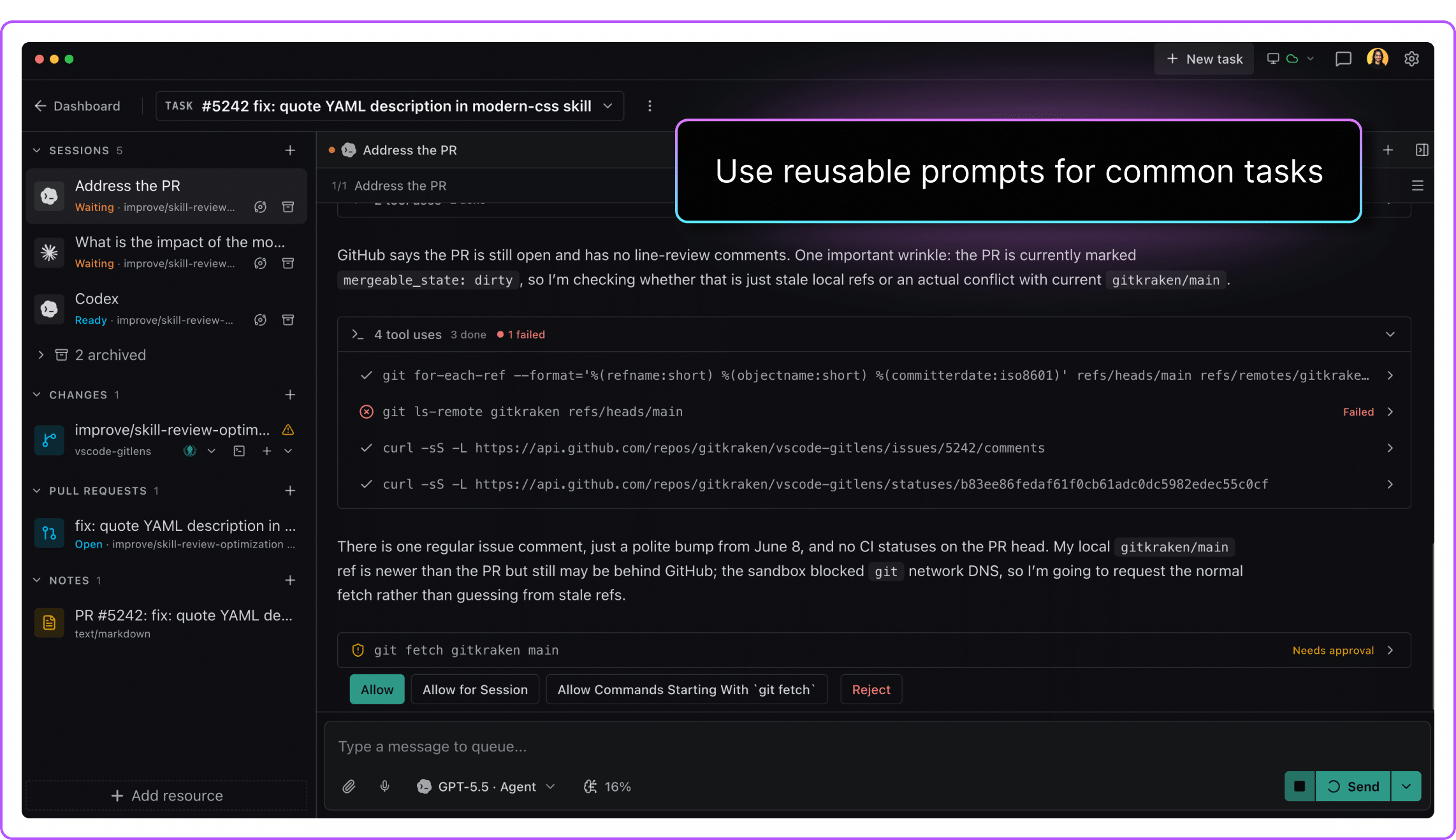Expand the curl statuses command row
The width and height of the screenshot is (1456, 840).
(x=874, y=484)
